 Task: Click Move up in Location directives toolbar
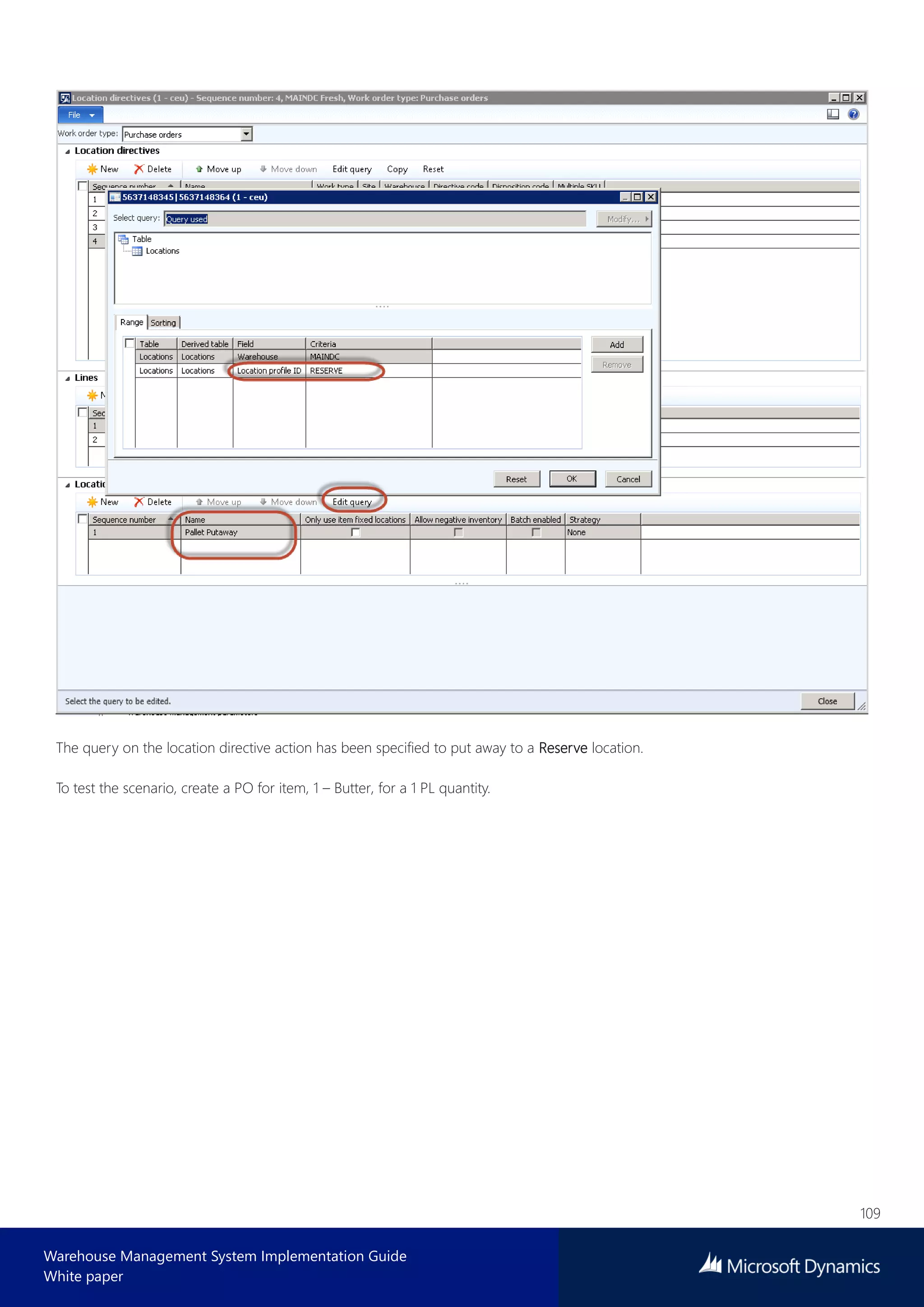click(x=218, y=169)
